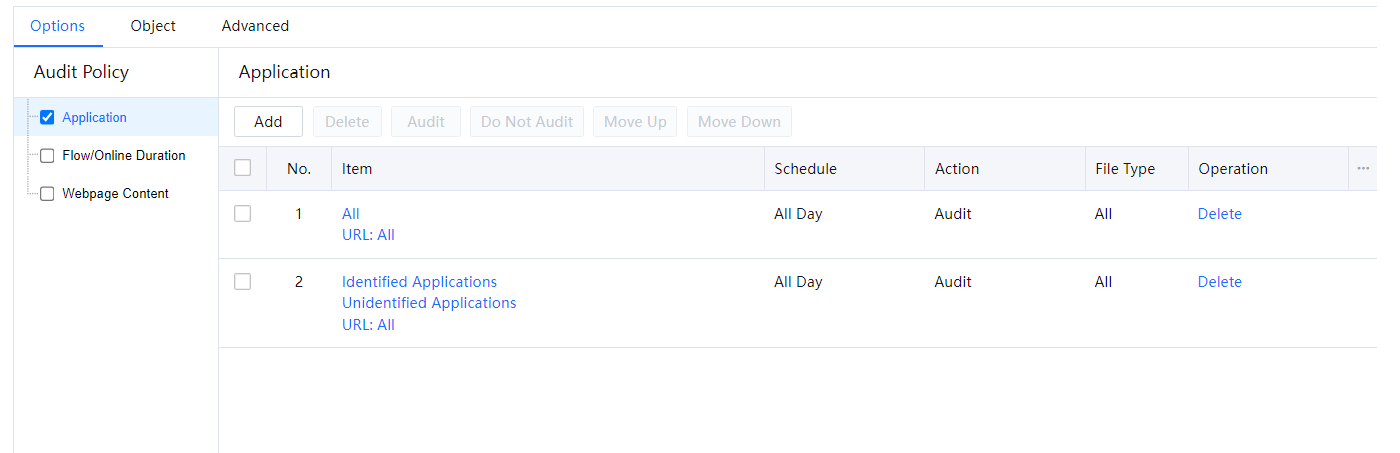Open the Identified Applications link
This screenshot has height=453, width=1400.
coord(419,282)
